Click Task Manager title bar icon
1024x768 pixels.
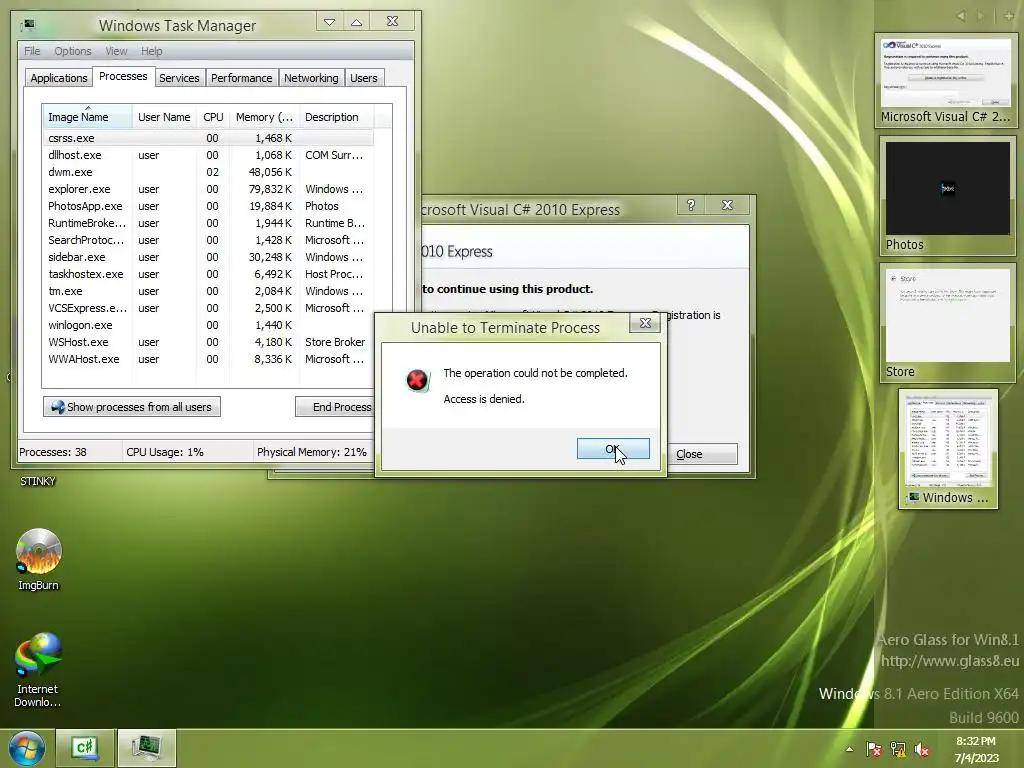(x=27, y=26)
